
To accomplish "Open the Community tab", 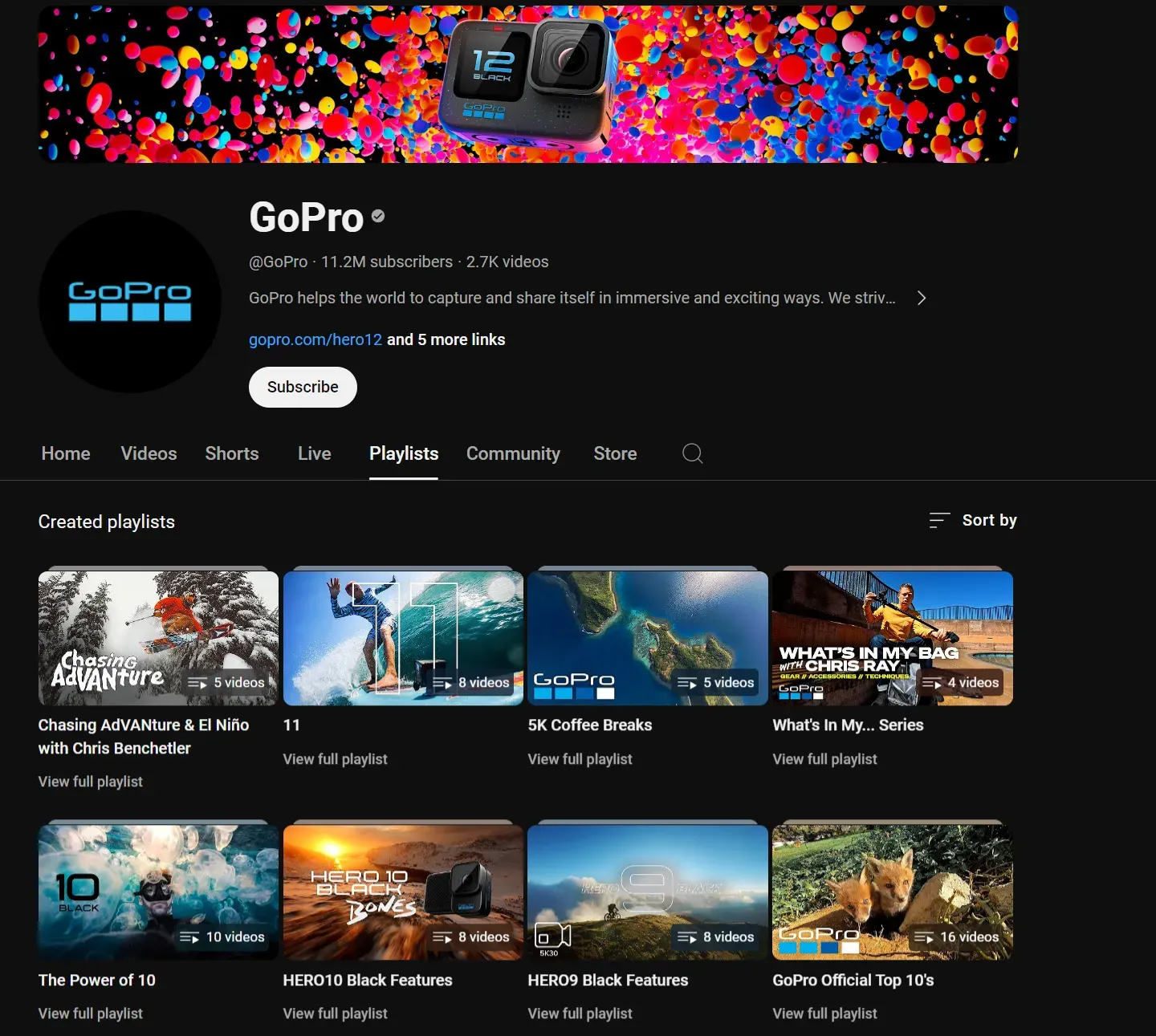I will pos(513,453).
